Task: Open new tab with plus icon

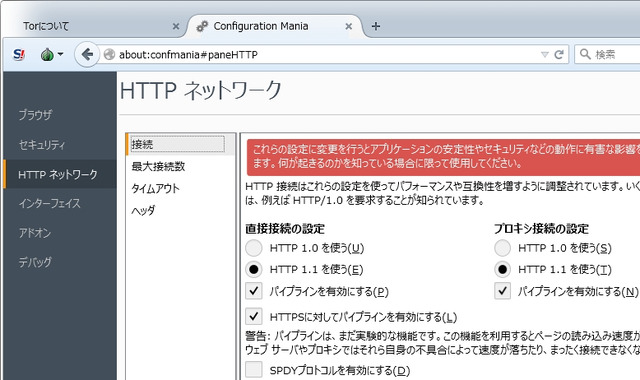Action: click(x=376, y=26)
